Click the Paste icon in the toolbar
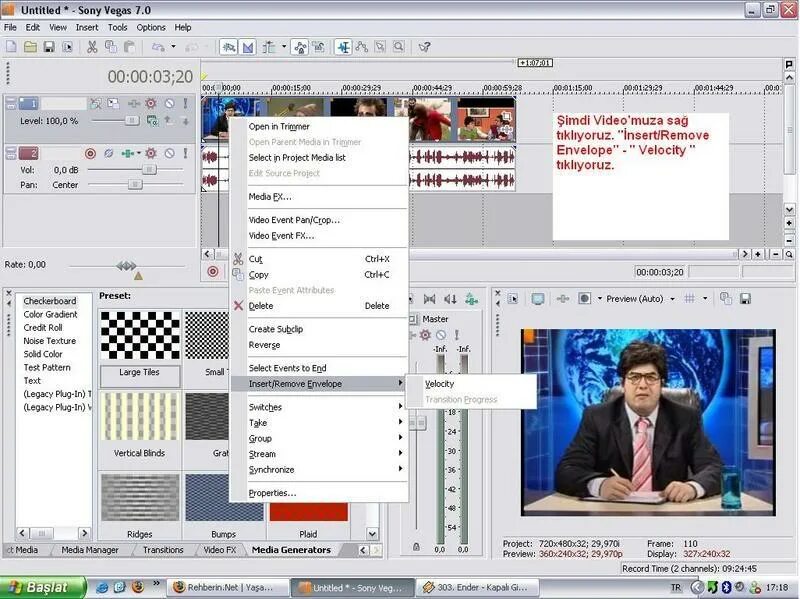This screenshot has height=599, width=800. point(130,47)
